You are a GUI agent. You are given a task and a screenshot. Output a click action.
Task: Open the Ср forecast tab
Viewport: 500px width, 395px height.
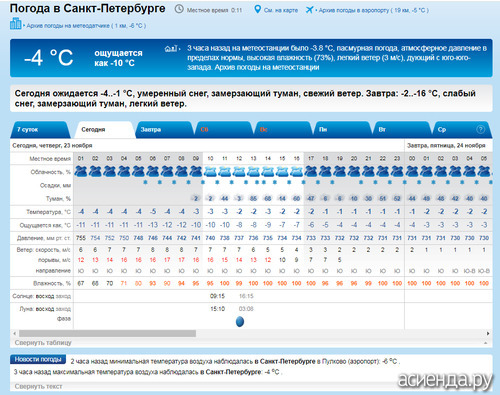point(462,130)
